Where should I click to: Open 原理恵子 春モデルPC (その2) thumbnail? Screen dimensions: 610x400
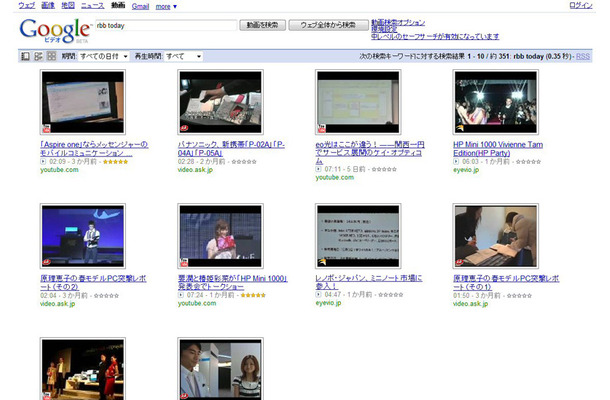(83, 236)
